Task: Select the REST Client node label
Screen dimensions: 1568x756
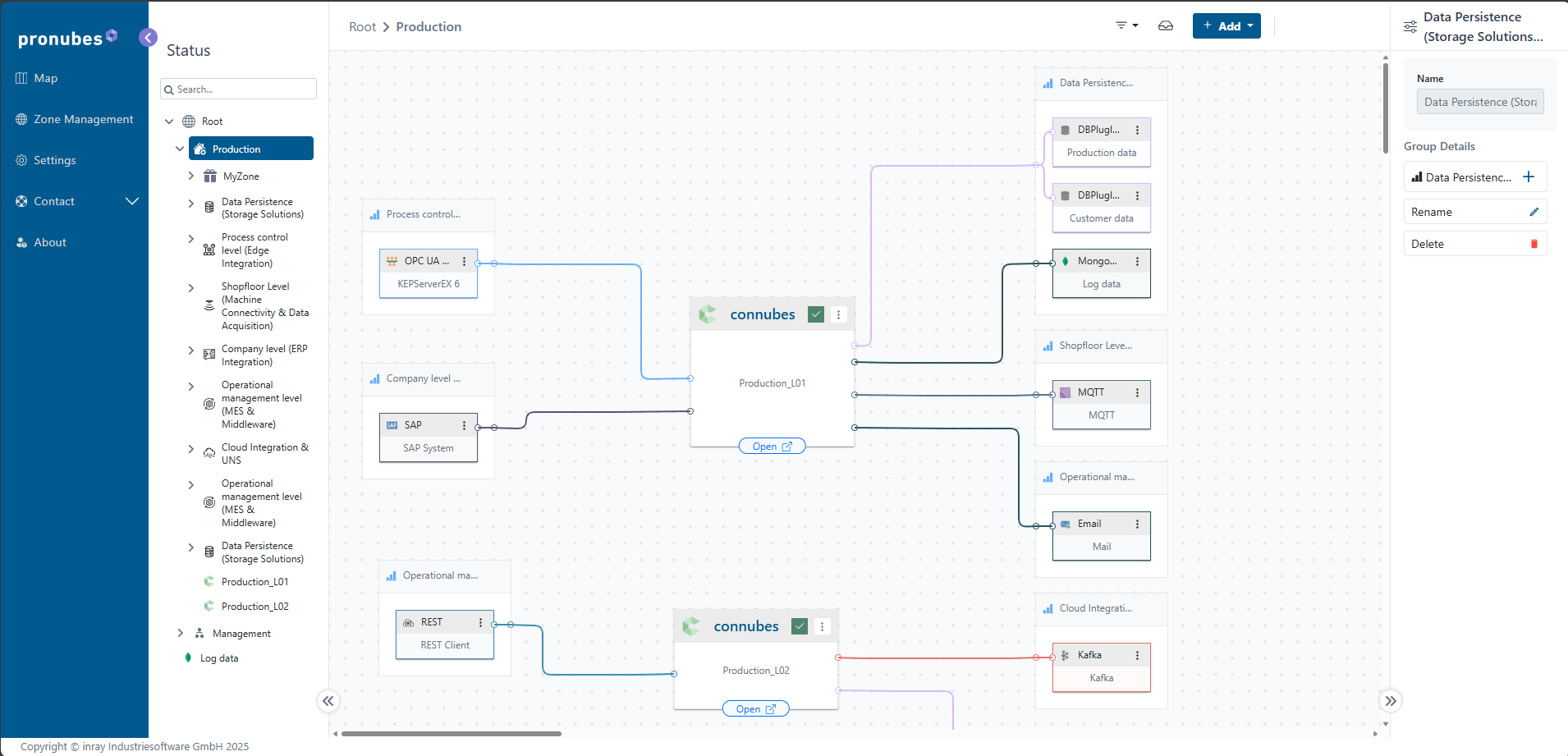Action: coord(445,645)
